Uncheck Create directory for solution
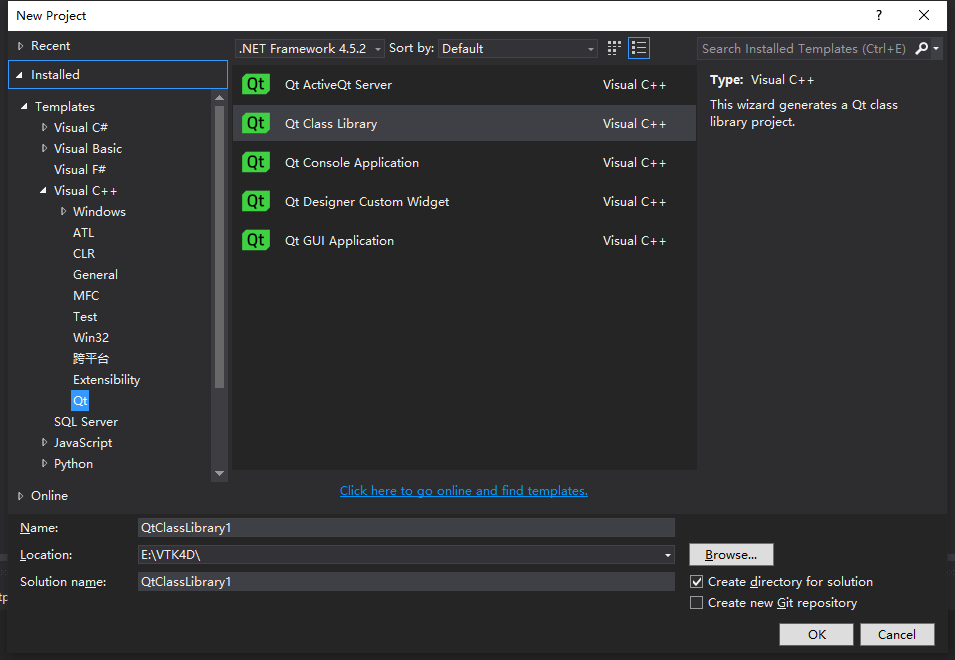The width and height of the screenshot is (955, 660). (x=696, y=581)
